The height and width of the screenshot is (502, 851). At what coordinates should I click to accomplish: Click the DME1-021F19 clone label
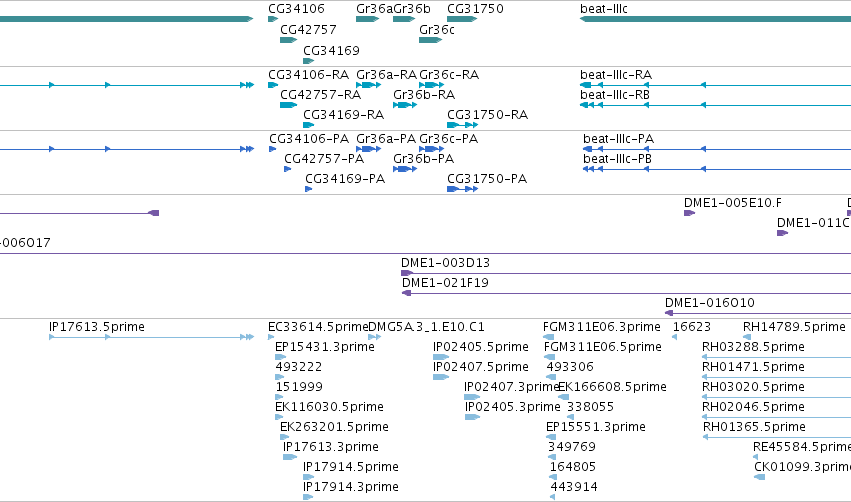click(445, 283)
